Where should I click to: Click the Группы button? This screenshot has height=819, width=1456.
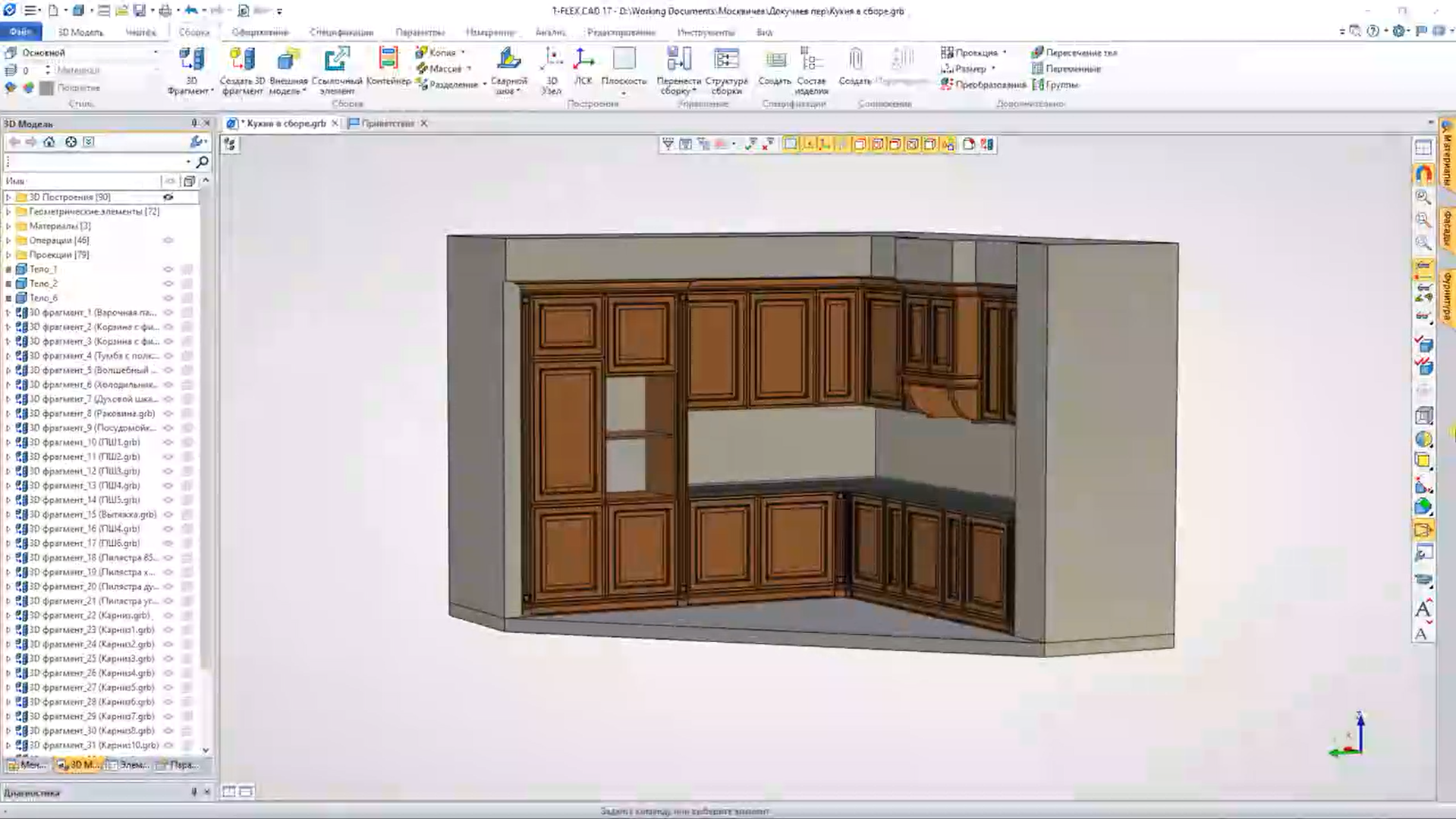[1055, 84]
